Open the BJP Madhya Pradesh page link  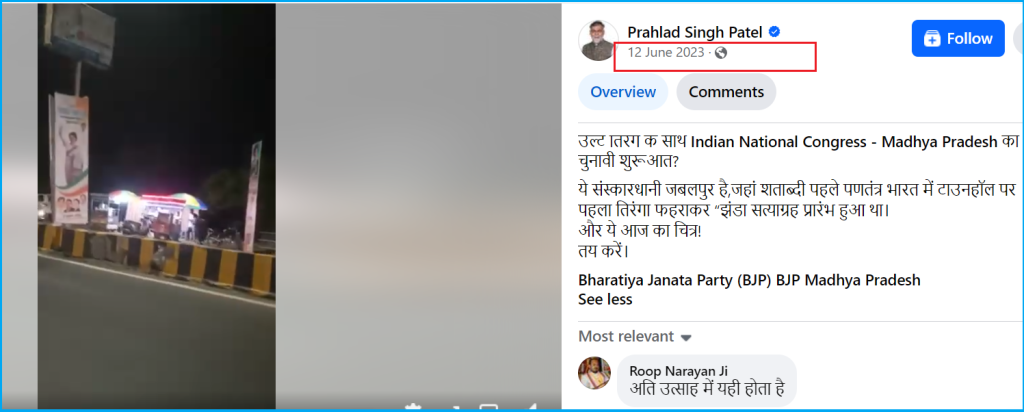tap(848, 281)
